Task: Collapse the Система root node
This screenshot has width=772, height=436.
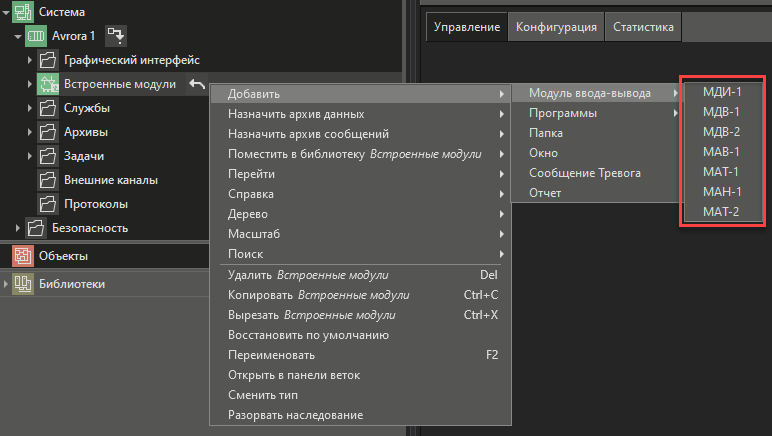Action: pyautogui.click(x=5, y=12)
